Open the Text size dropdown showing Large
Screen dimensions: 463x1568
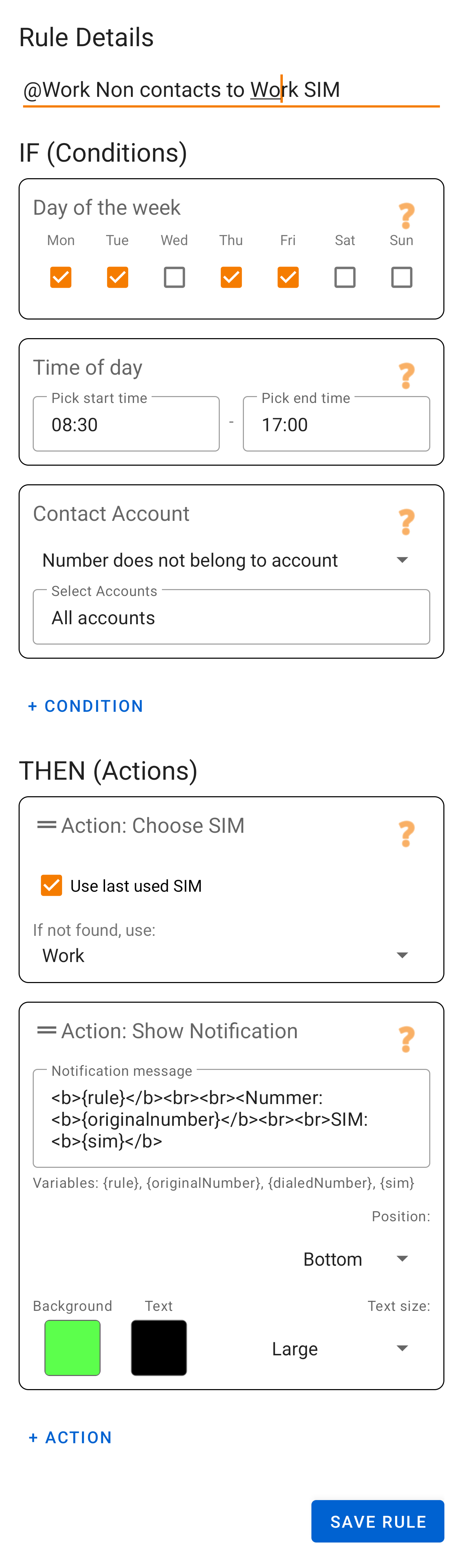click(x=341, y=1348)
